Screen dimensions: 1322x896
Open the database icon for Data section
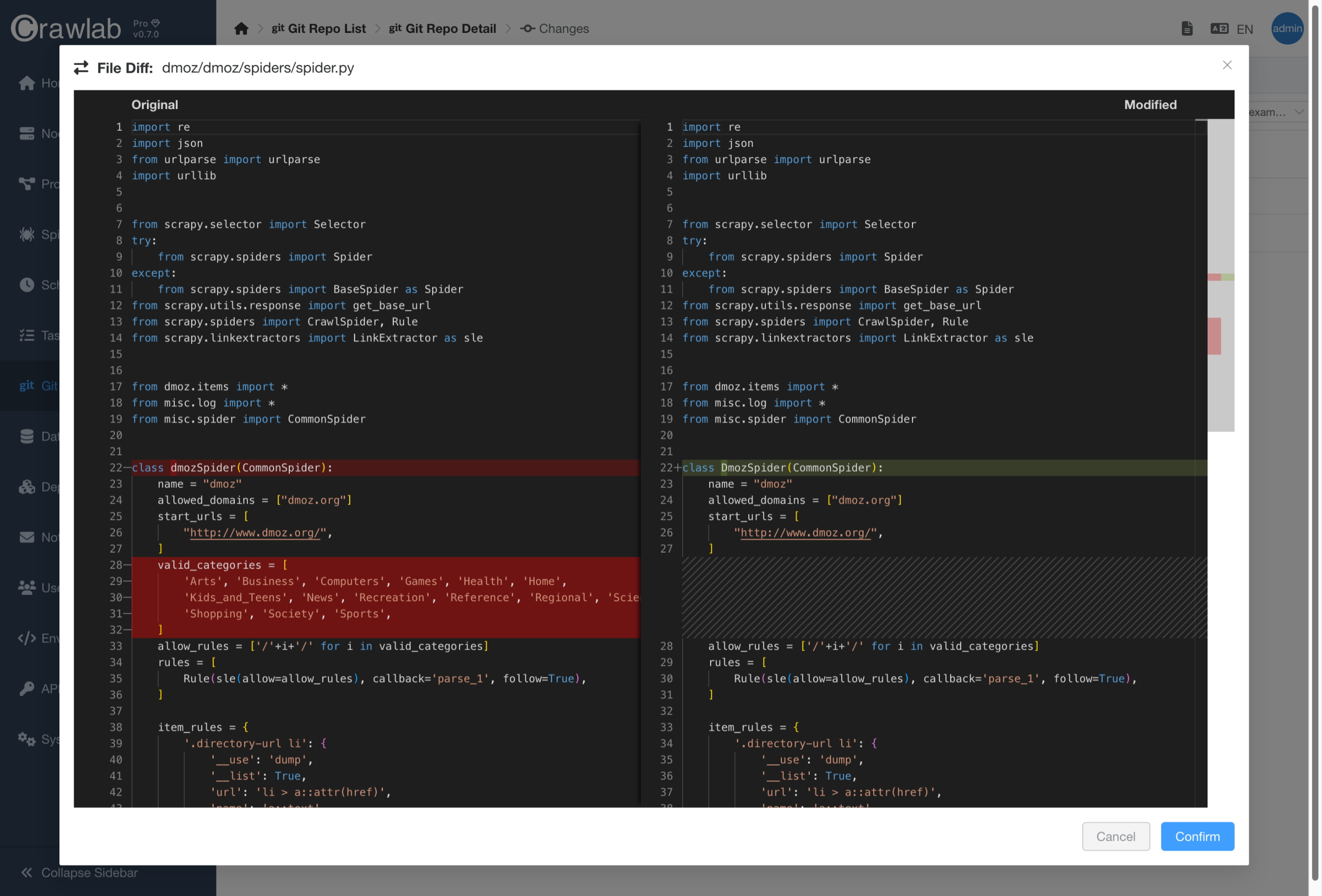click(27, 436)
